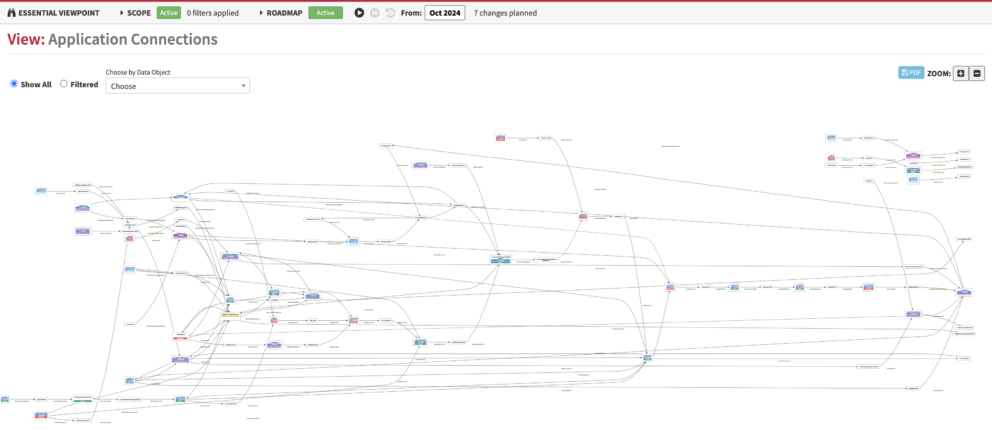Image resolution: width=992 pixels, height=445 pixels.
Task: Zoom in with the plus icon
Action: (960, 73)
